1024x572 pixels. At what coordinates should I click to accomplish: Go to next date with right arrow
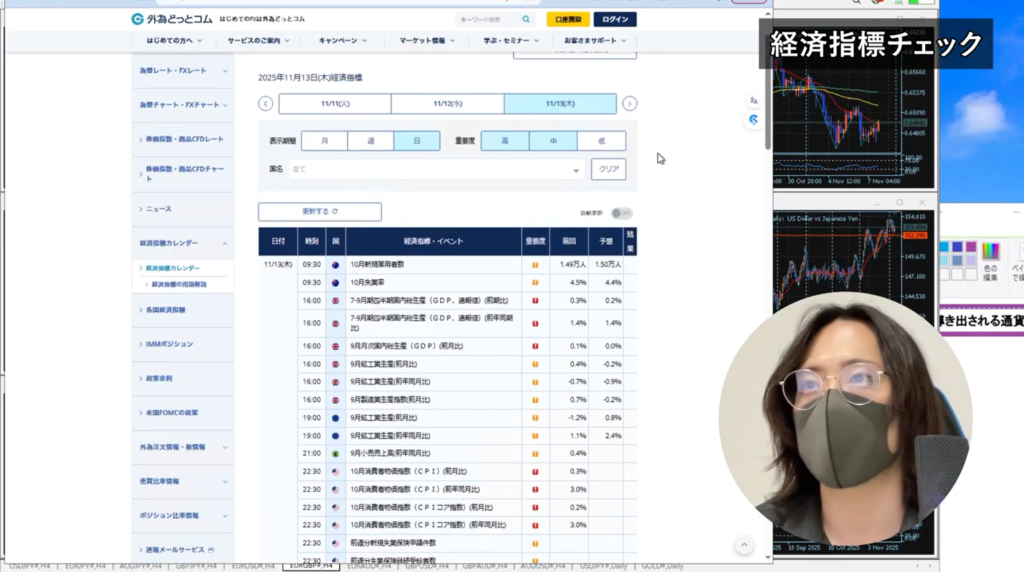pos(629,103)
